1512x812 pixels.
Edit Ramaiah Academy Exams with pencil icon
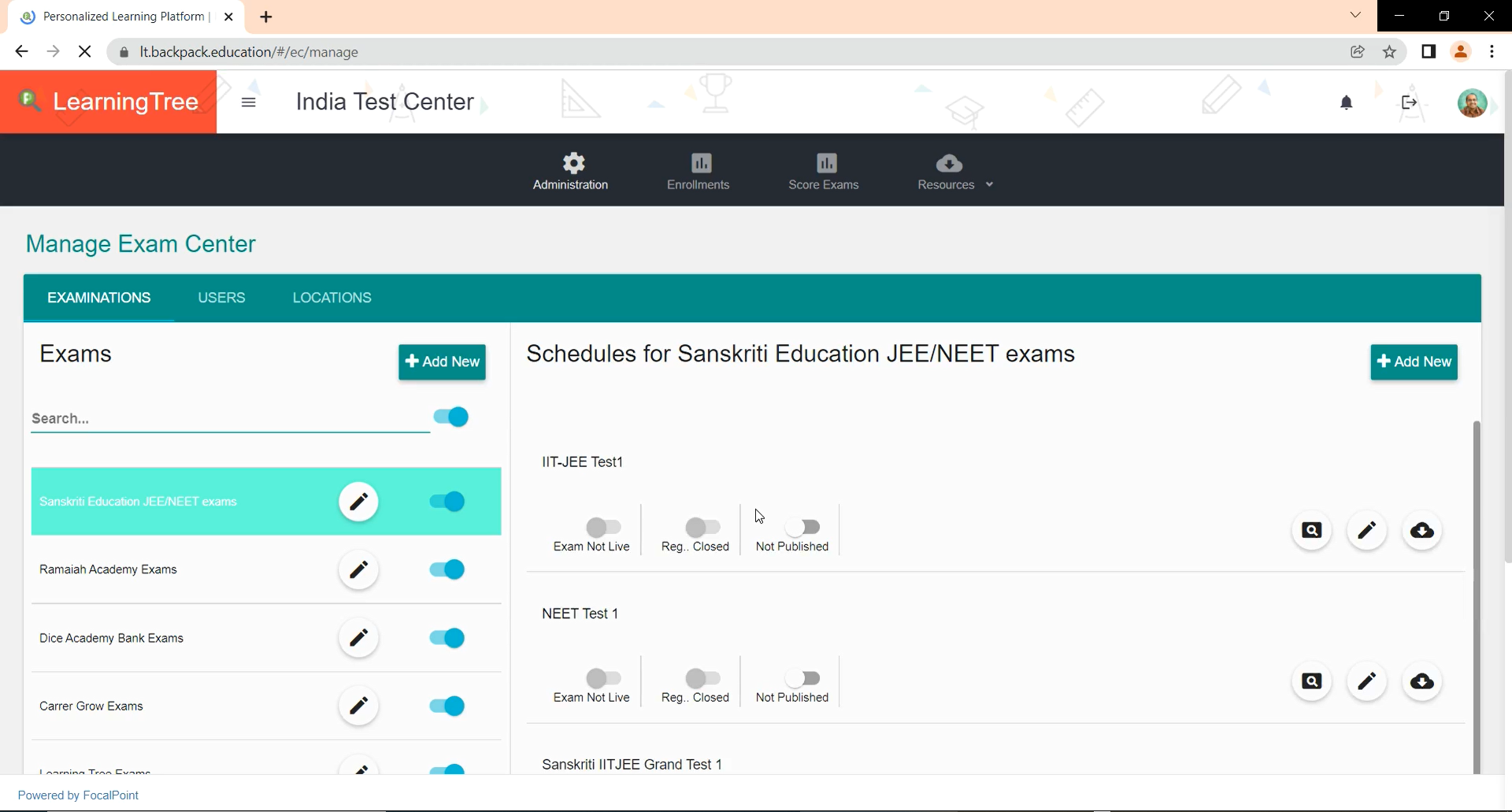click(358, 569)
